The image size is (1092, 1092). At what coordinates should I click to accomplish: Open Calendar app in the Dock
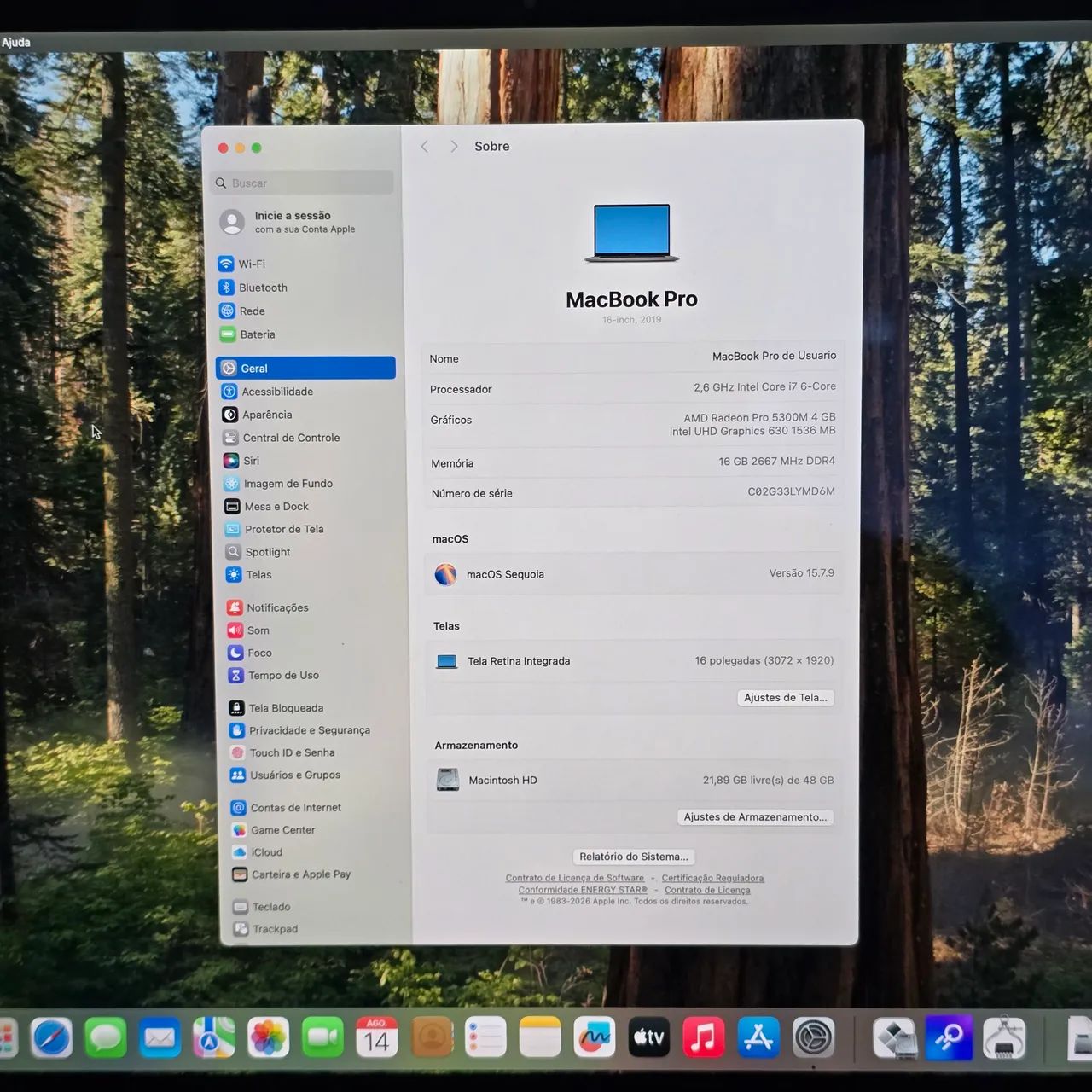(x=377, y=1037)
